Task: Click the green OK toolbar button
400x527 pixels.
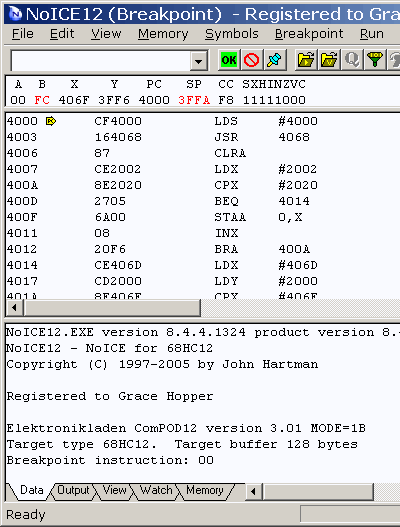Action: click(x=229, y=60)
